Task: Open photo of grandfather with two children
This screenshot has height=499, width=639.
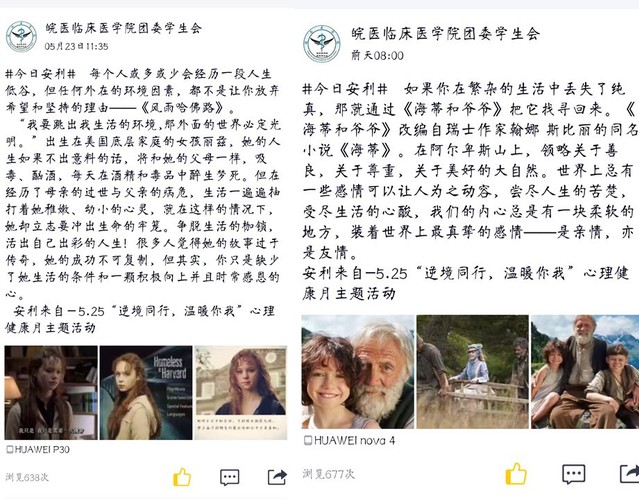Action: [585, 371]
